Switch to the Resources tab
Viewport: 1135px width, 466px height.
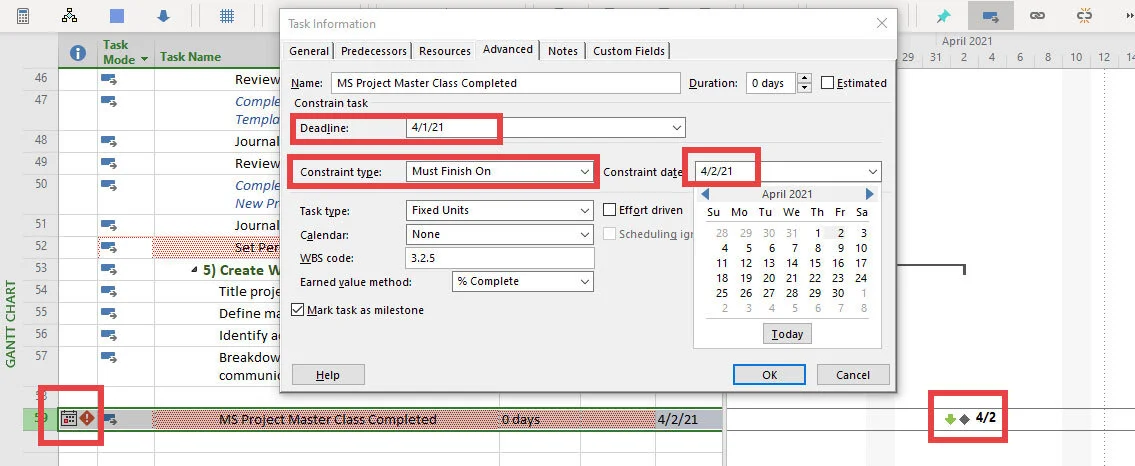pyautogui.click(x=444, y=51)
